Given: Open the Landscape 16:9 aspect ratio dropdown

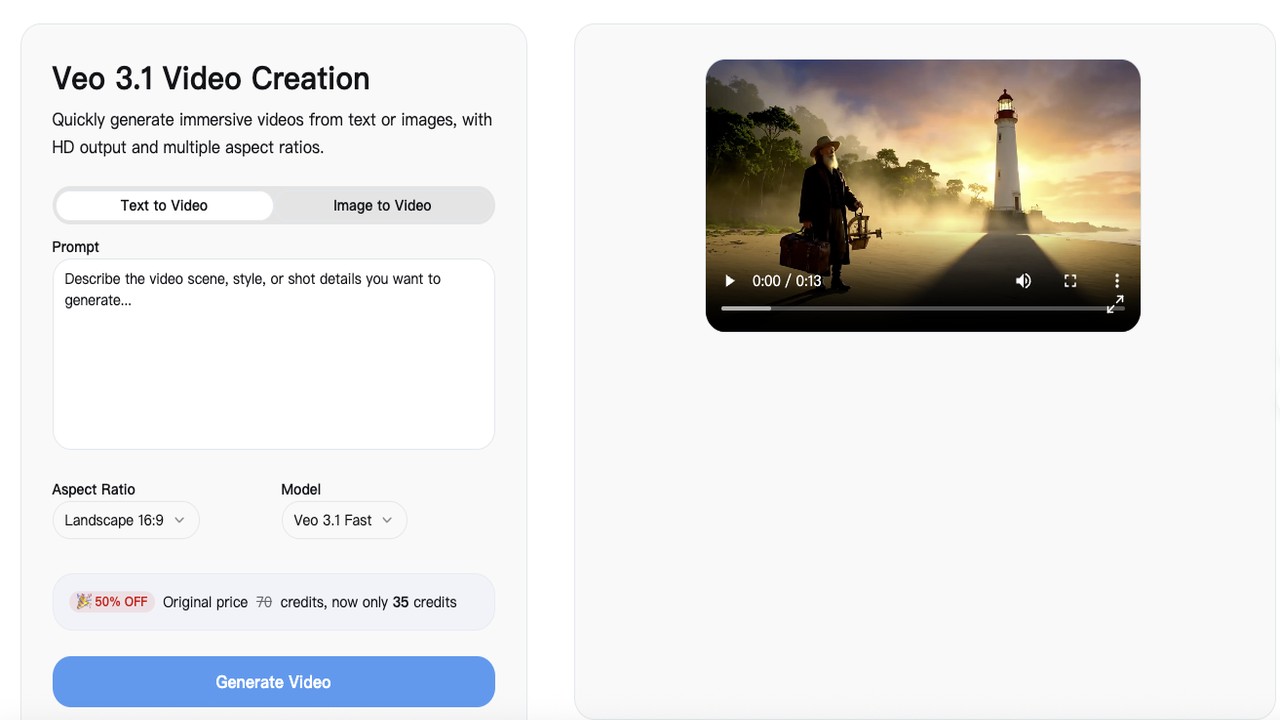Looking at the screenshot, I should [x=125, y=520].
